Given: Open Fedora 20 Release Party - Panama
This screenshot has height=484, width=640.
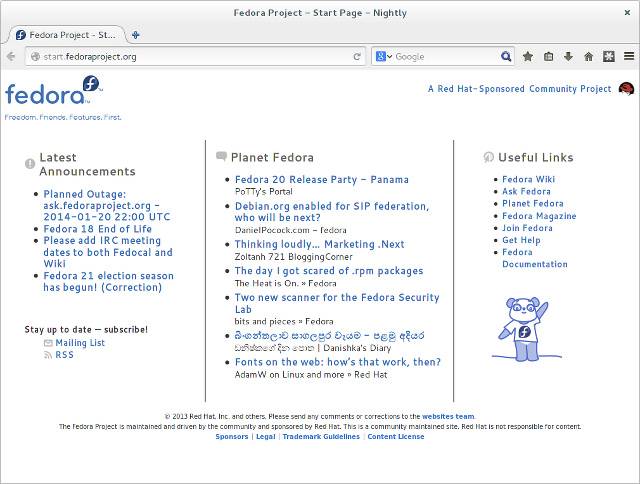Looking at the screenshot, I should [x=322, y=180].
